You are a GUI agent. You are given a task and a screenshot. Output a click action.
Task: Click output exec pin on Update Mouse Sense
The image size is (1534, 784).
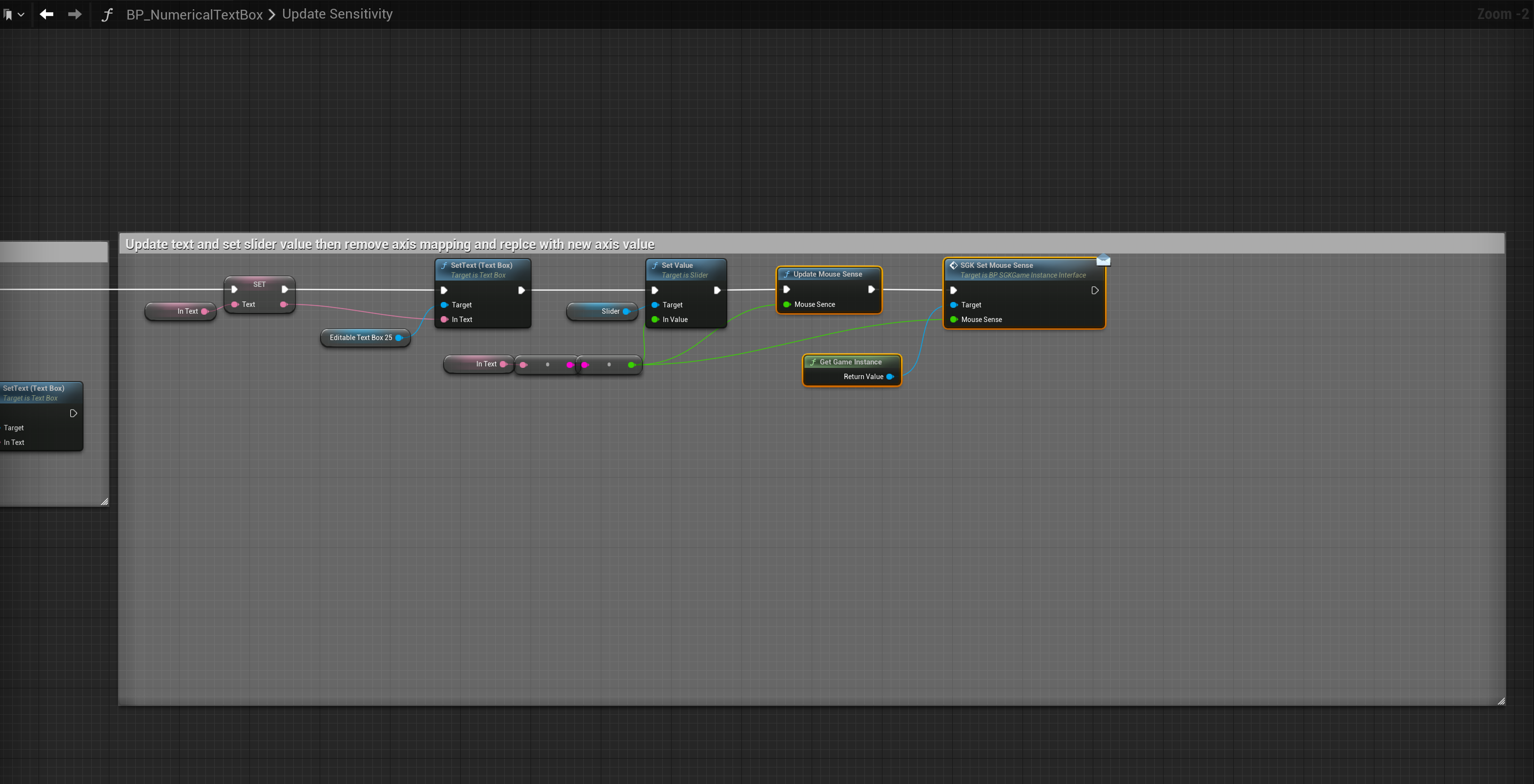point(871,289)
